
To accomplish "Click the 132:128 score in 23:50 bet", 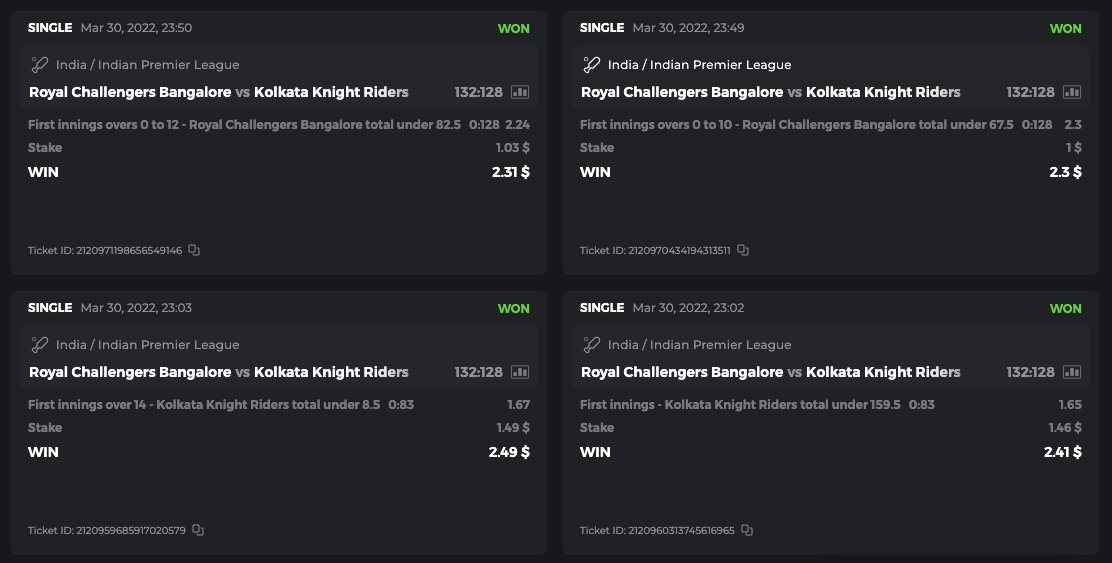I will coord(478,92).
